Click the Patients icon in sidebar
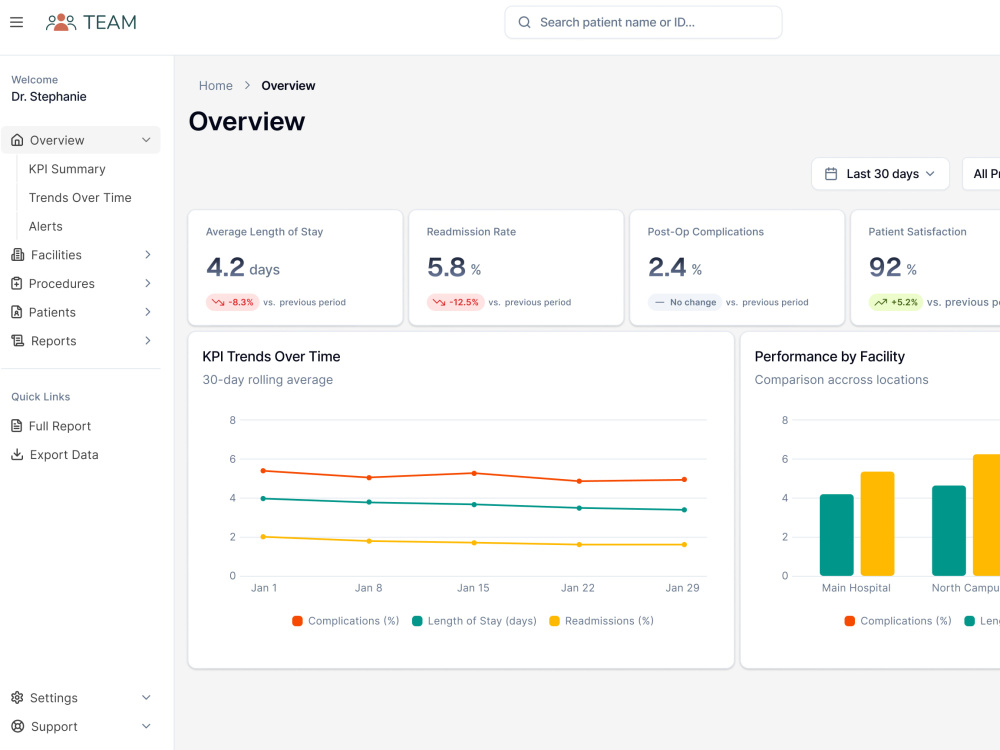Screen dimensions: 1000x750 coord(17,312)
